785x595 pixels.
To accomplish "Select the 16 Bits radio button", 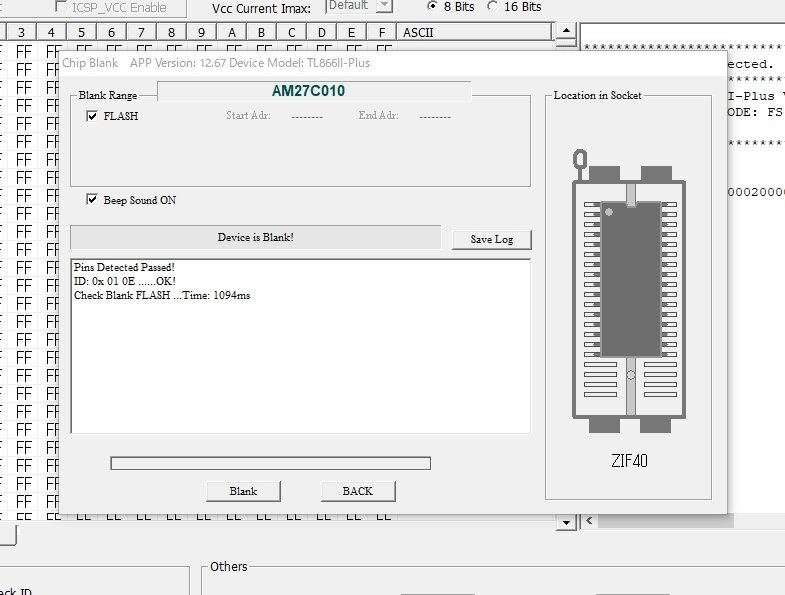I will (492, 6).
